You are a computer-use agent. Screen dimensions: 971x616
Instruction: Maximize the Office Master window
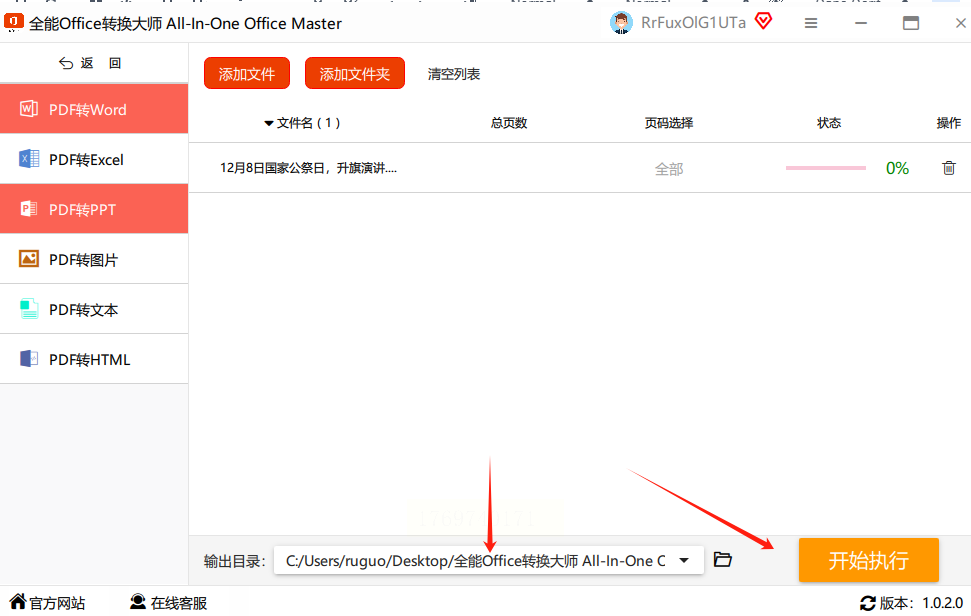tap(910, 24)
